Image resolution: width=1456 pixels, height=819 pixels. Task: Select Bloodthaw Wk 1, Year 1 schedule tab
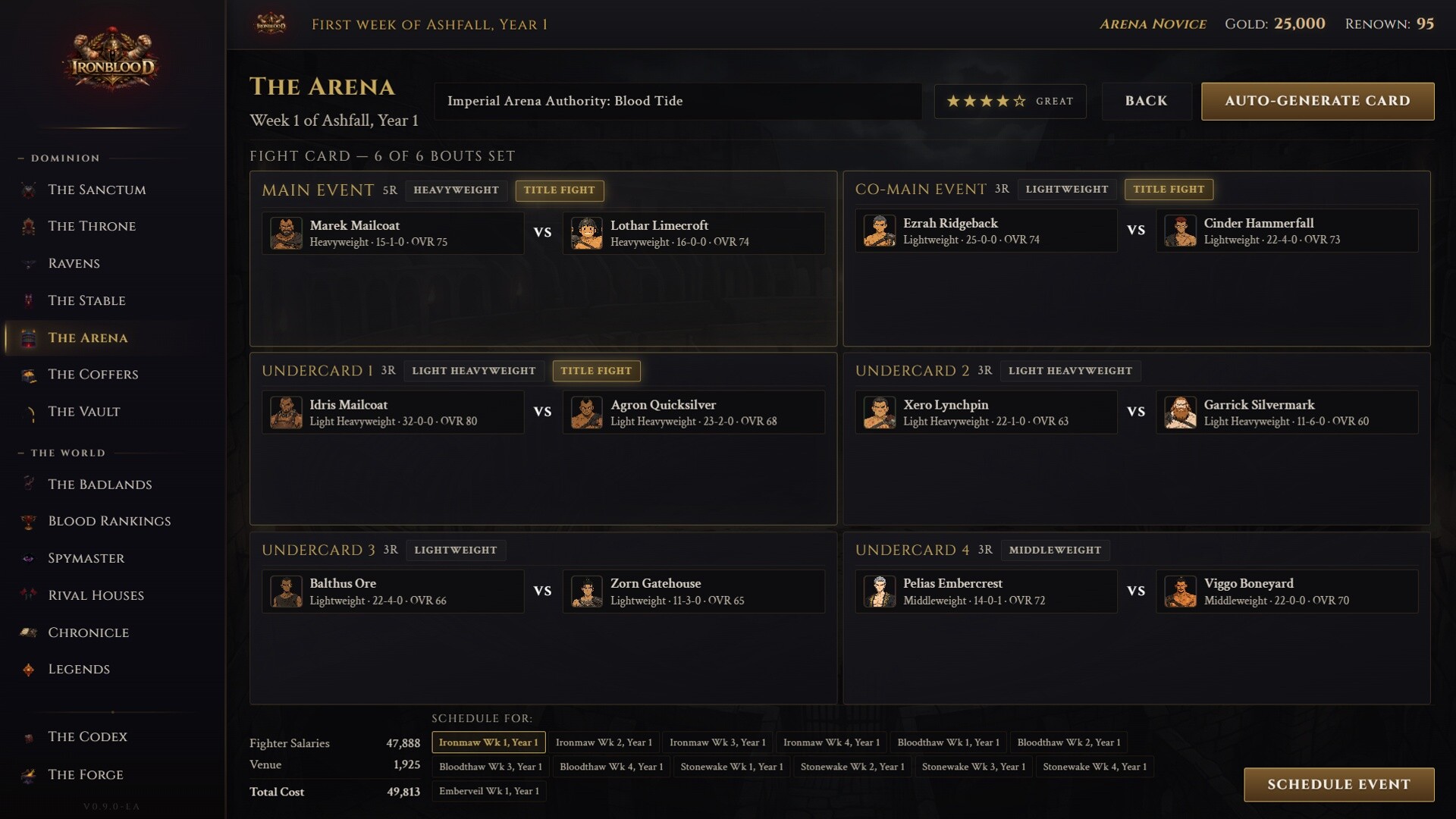coord(948,742)
